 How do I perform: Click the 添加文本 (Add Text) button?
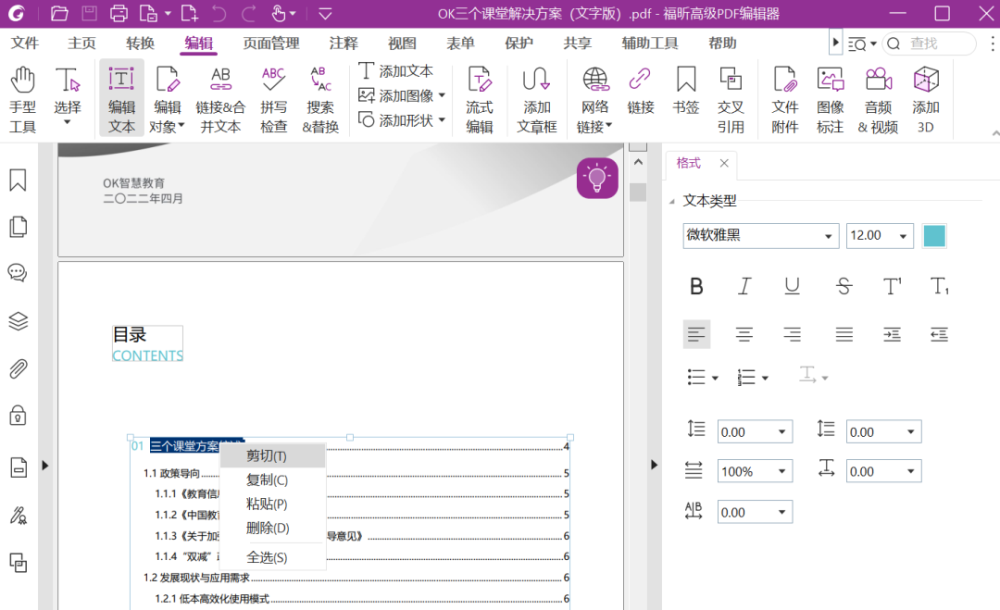click(396, 71)
